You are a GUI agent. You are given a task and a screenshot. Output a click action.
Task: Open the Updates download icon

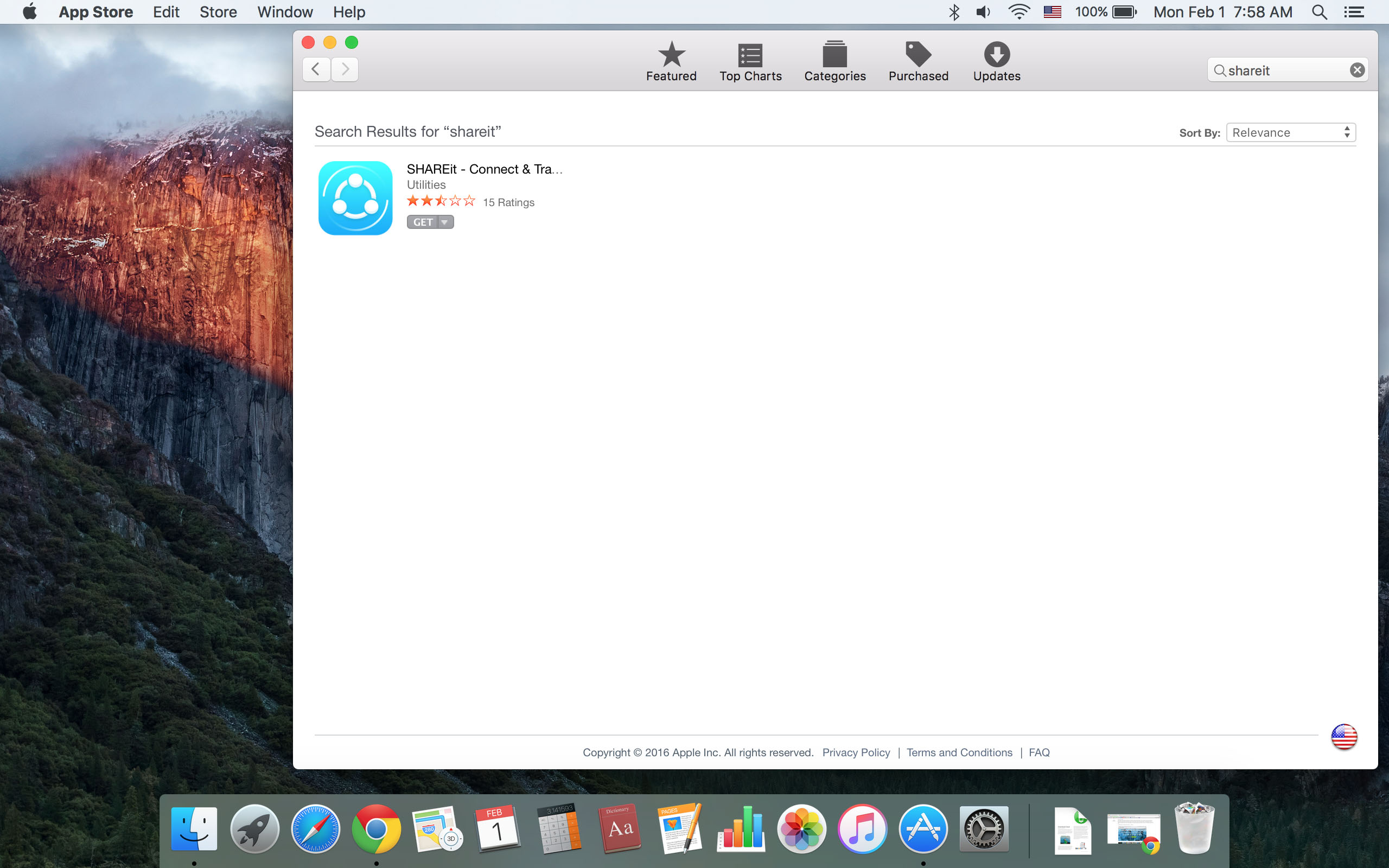[x=996, y=61]
